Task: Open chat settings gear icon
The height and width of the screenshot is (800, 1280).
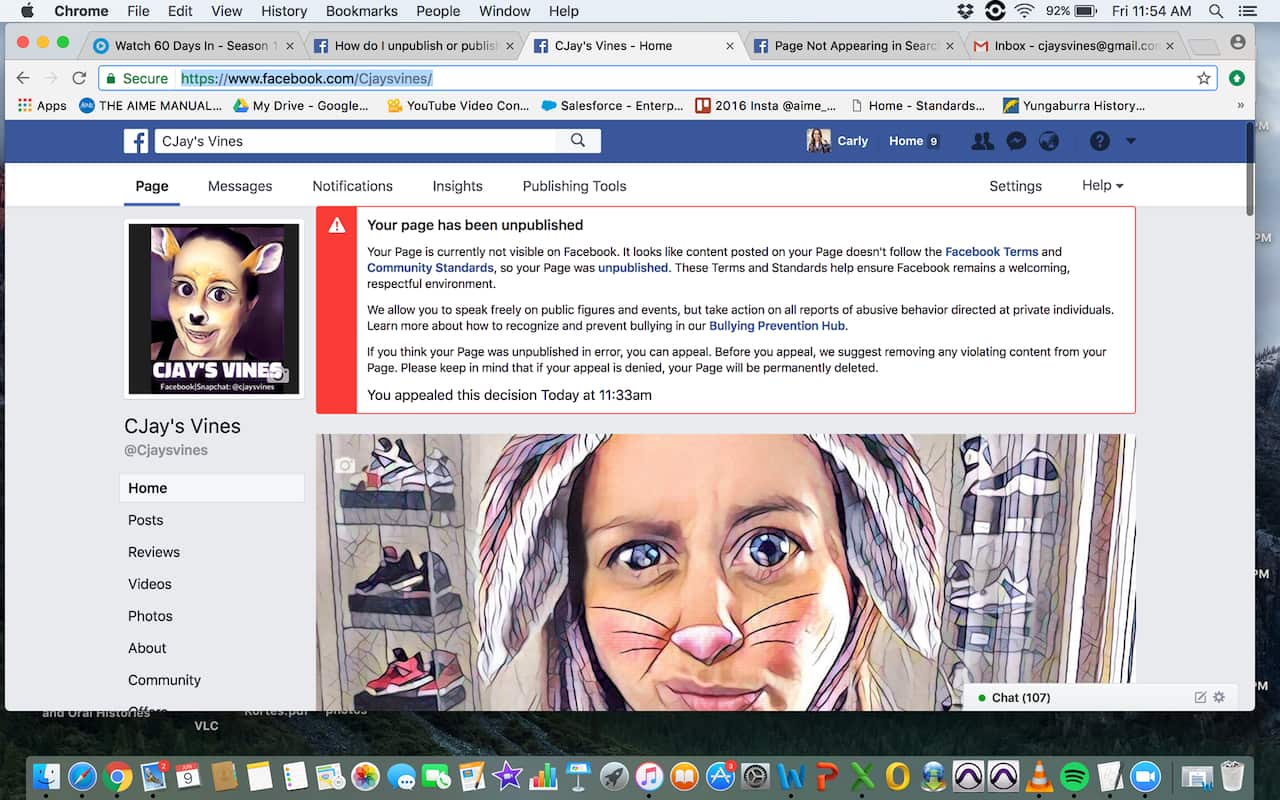Action: (x=1219, y=697)
